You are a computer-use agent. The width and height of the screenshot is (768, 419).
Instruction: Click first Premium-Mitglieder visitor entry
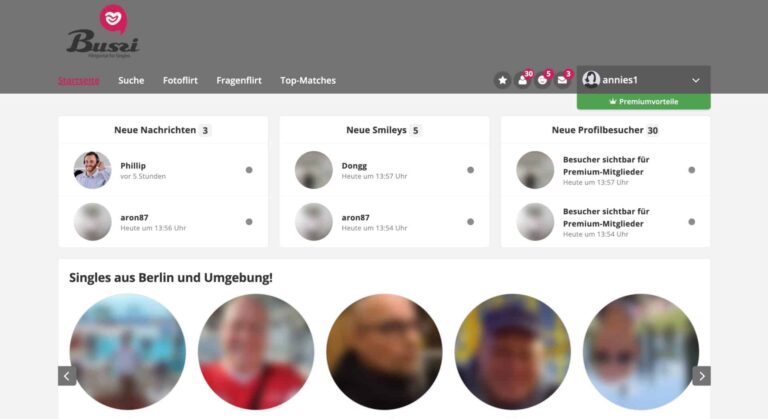(x=605, y=170)
